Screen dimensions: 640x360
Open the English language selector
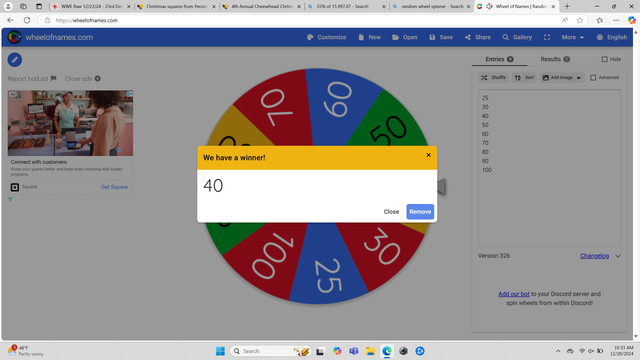point(611,37)
